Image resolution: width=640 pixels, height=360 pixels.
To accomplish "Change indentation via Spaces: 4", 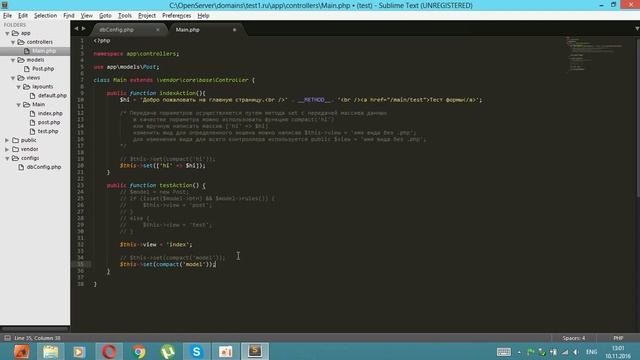I will [573, 338].
